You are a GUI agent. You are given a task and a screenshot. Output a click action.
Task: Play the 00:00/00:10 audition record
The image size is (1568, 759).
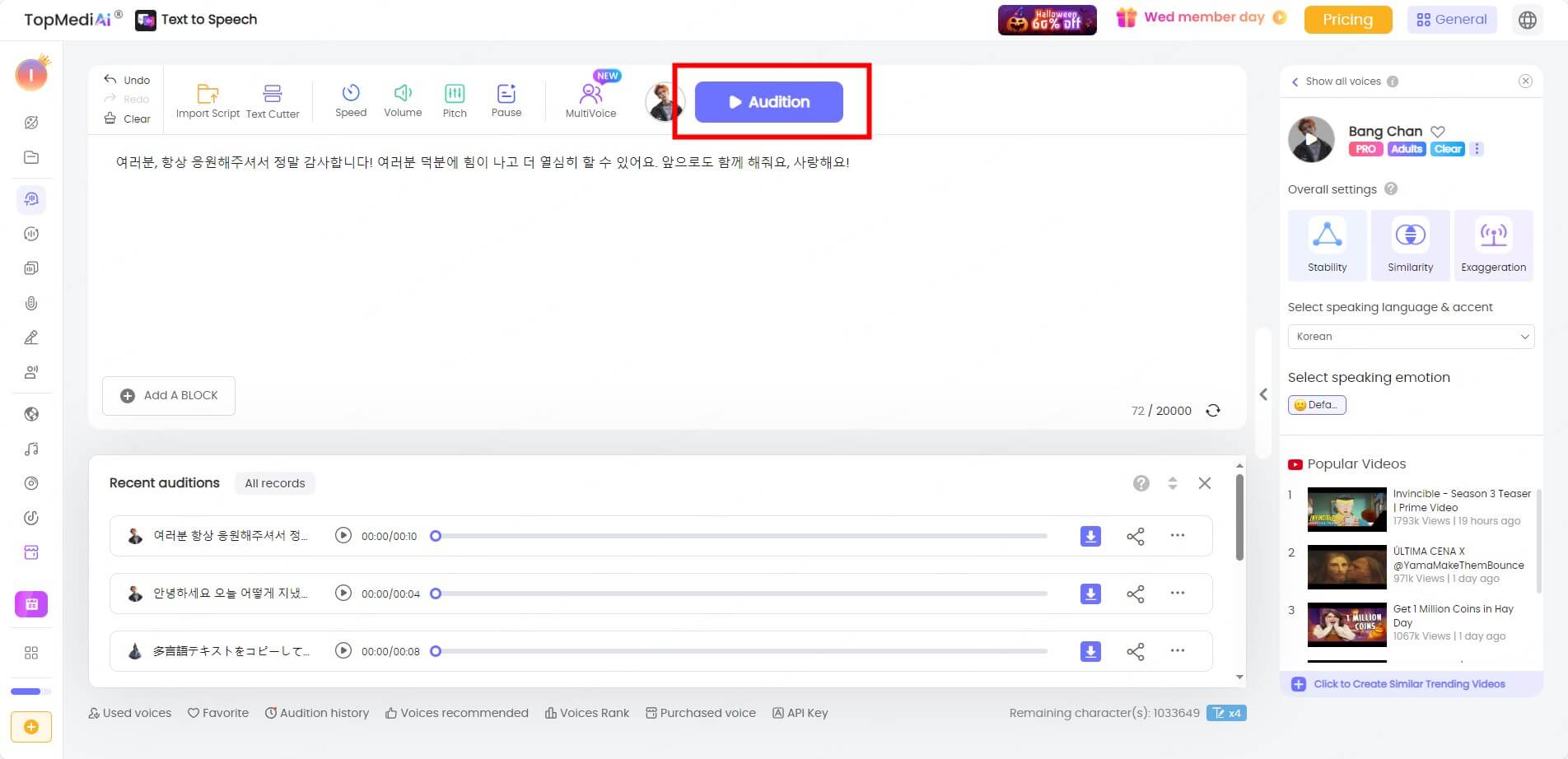343,535
